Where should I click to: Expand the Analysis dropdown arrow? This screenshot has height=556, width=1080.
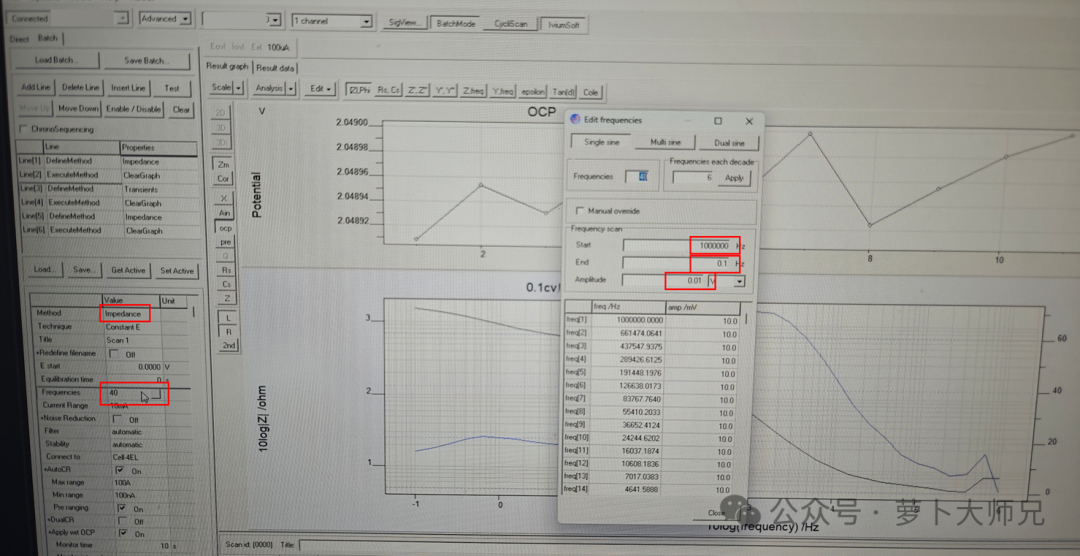click(x=291, y=89)
